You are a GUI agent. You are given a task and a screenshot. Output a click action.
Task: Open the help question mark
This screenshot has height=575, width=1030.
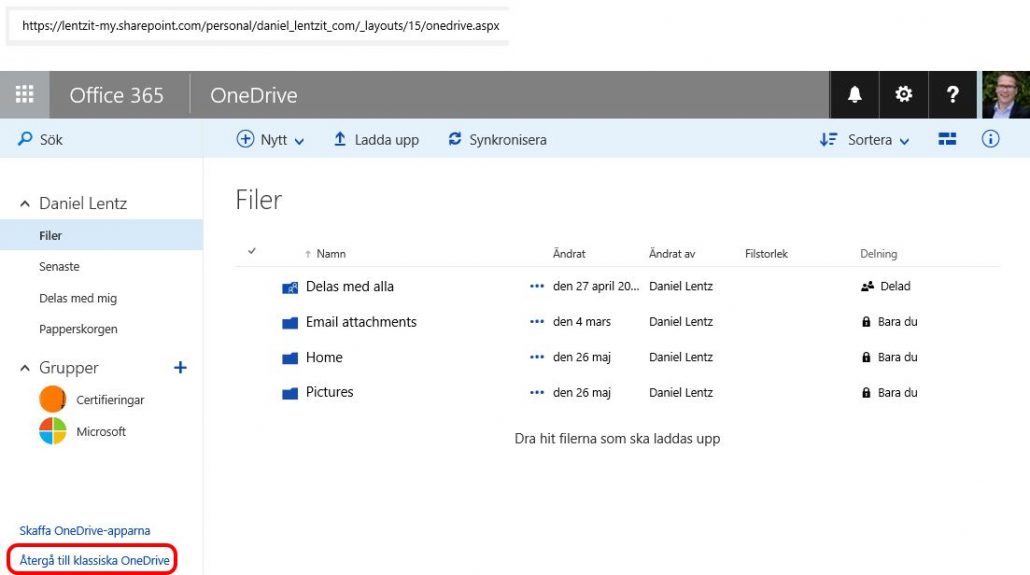click(x=953, y=95)
